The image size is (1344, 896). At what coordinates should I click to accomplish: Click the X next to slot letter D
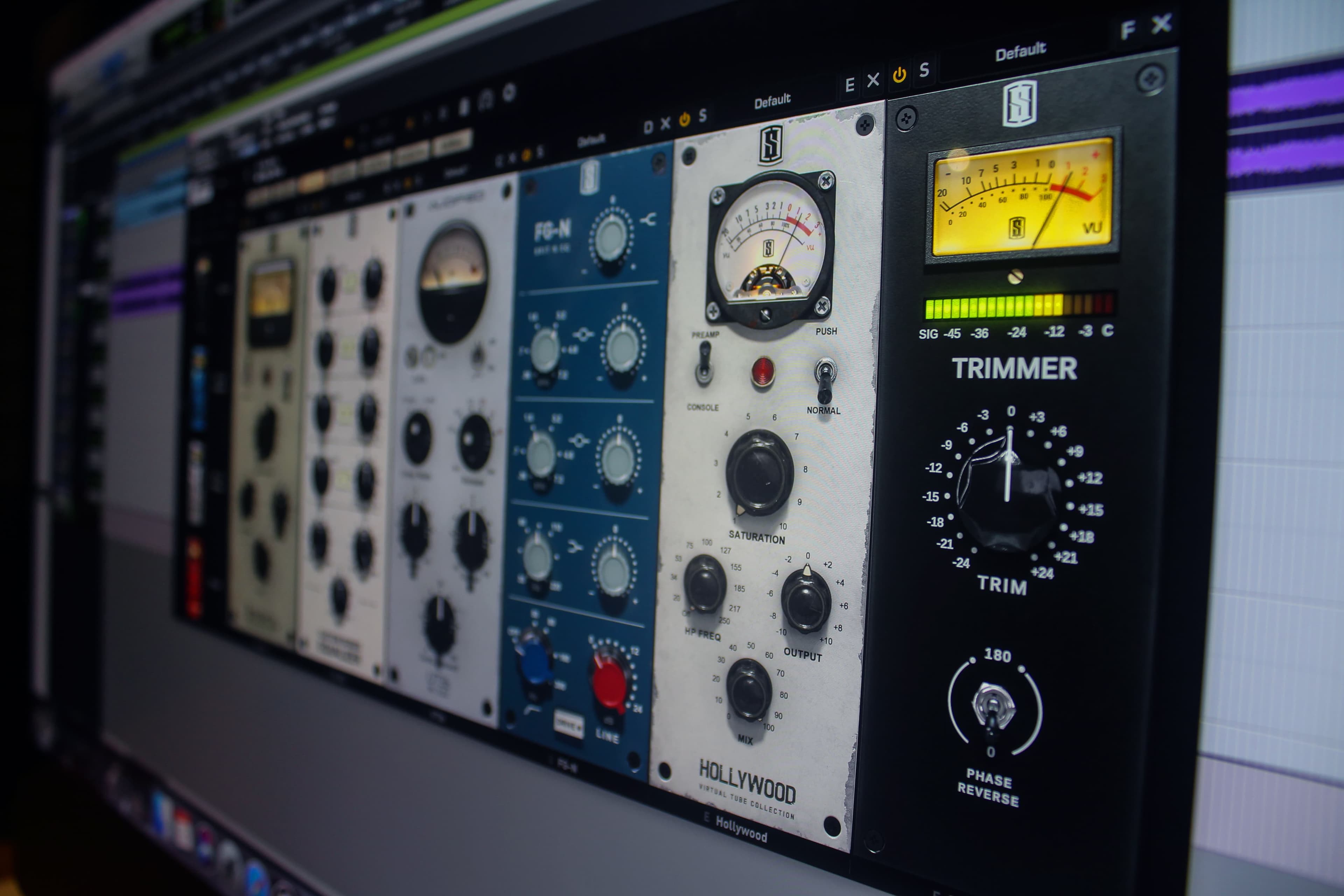665,124
